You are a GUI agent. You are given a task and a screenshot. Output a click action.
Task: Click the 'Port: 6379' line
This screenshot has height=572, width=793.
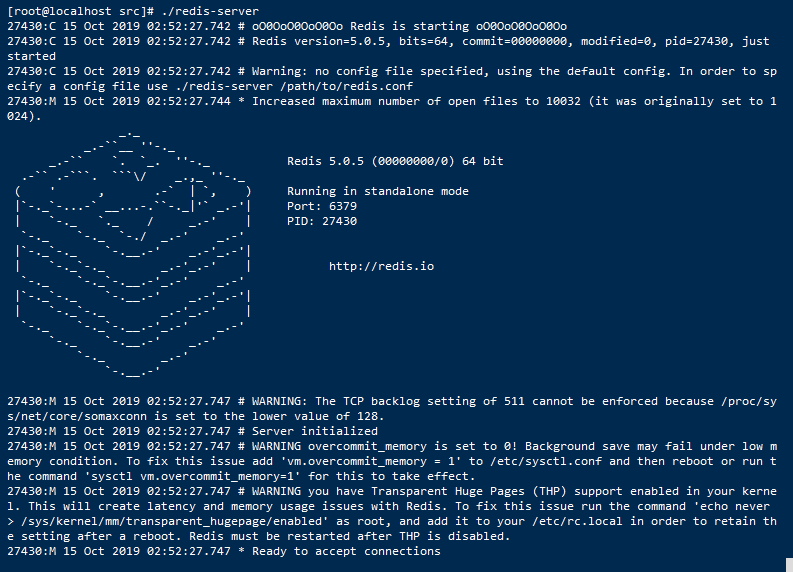(x=322, y=206)
